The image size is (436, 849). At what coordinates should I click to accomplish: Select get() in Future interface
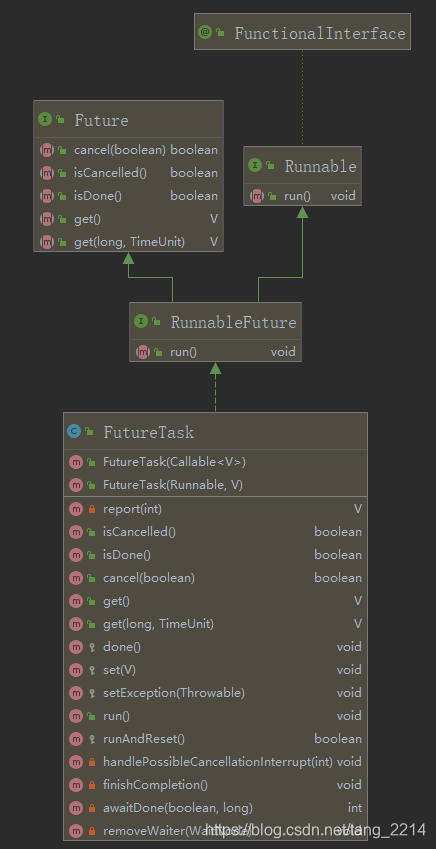[x=128, y=219]
